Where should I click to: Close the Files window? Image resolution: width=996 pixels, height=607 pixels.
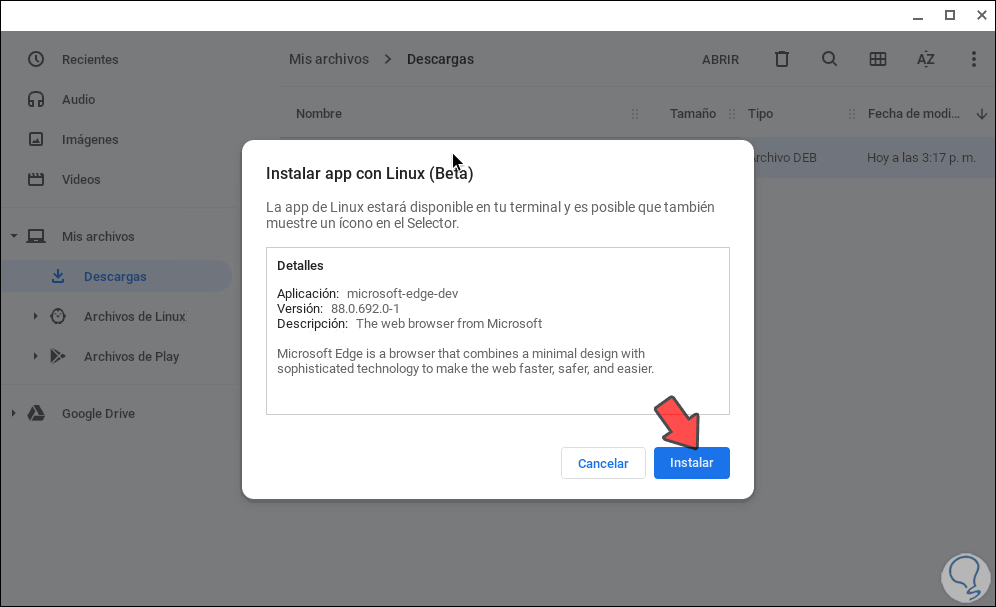pyautogui.click(x=982, y=15)
